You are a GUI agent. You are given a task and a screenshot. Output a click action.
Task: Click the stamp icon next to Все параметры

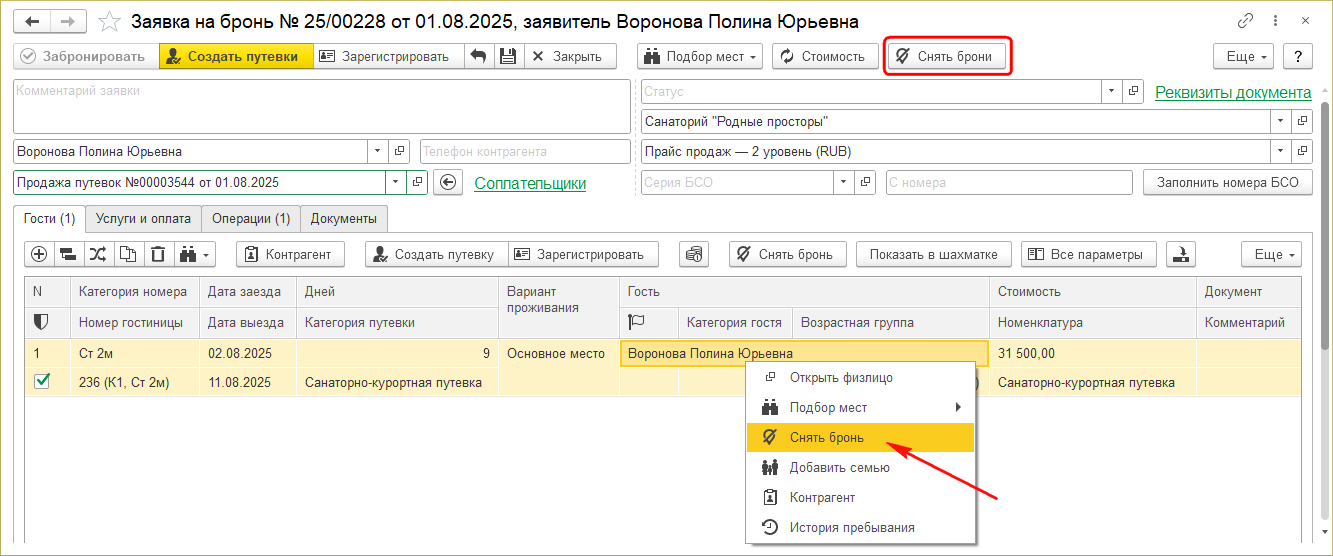(x=1182, y=254)
